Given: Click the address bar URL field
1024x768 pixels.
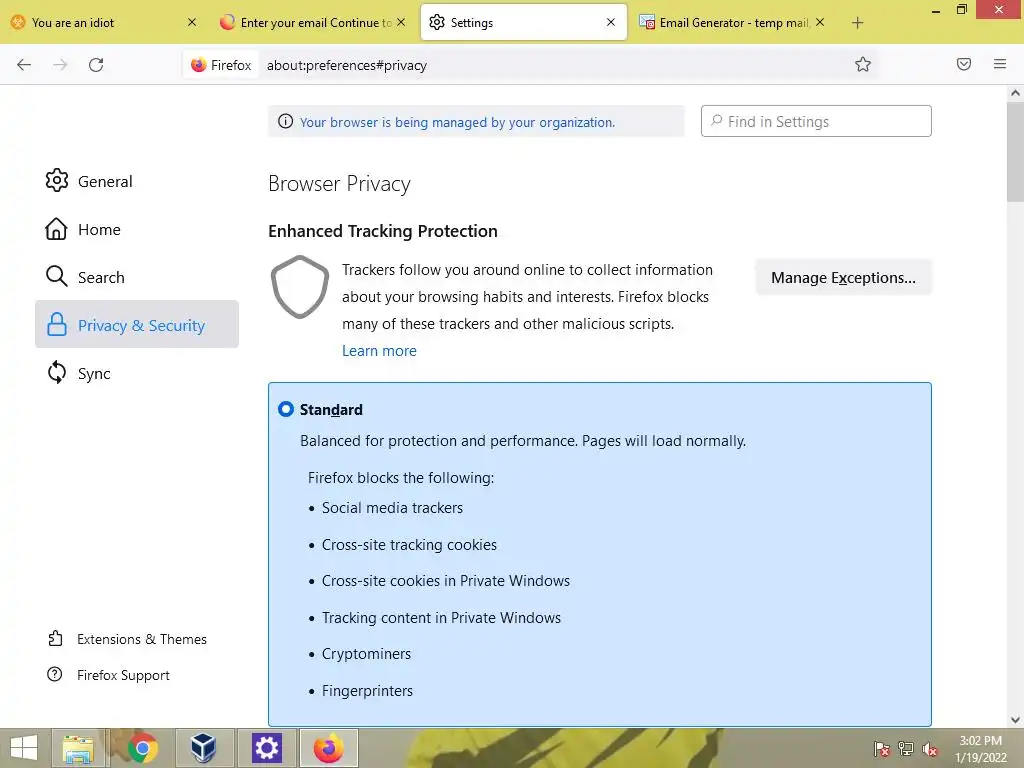Looking at the screenshot, I should tap(555, 65).
